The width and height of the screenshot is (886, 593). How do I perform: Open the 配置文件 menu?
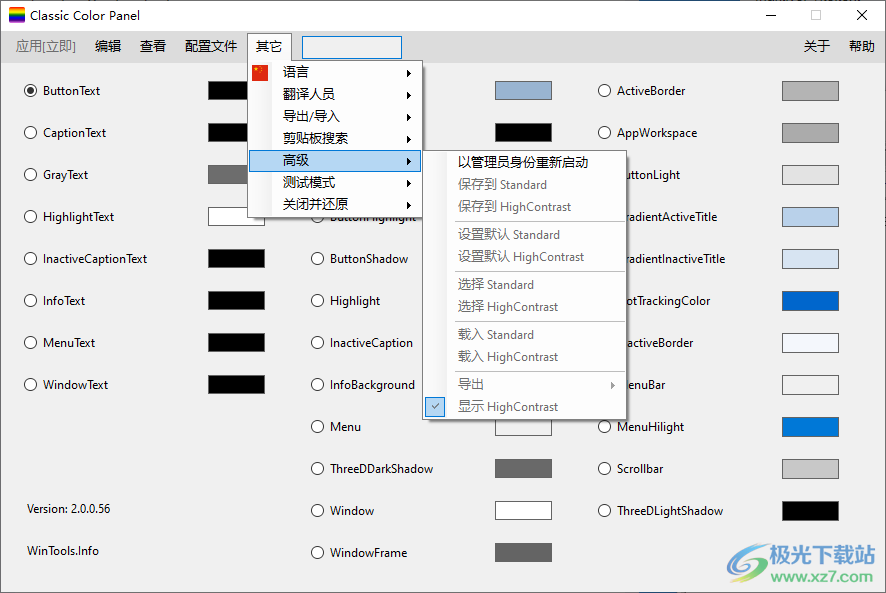coord(211,46)
